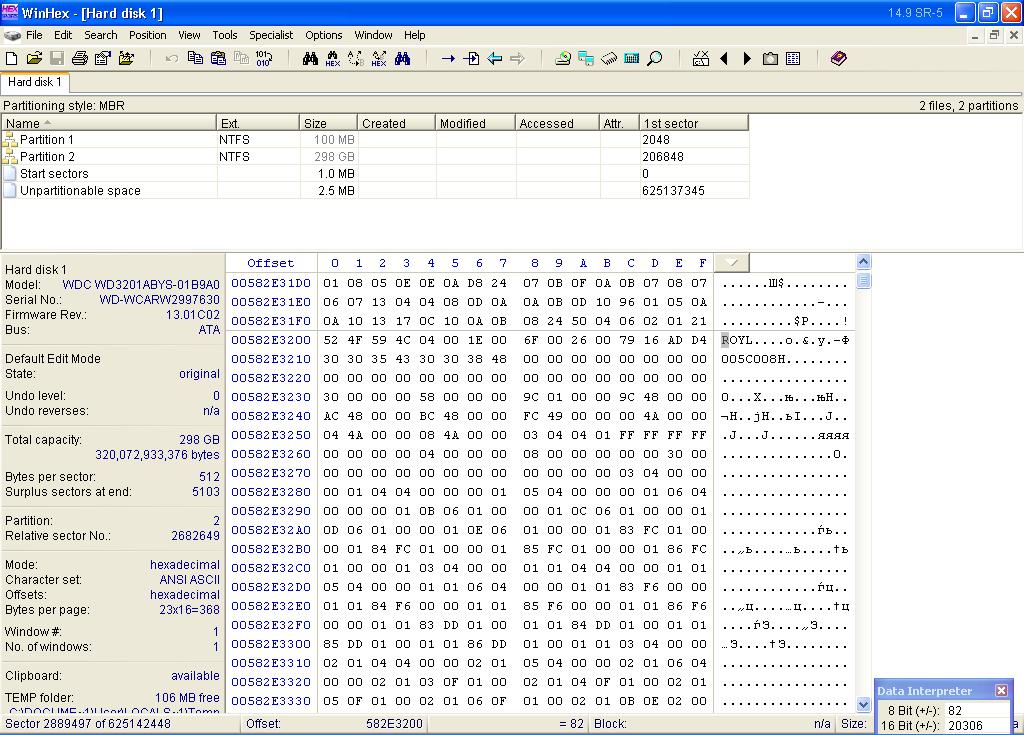Click the Copy Block toolbar icon
Screen dimensions: 1024x735
tap(195, 59)
